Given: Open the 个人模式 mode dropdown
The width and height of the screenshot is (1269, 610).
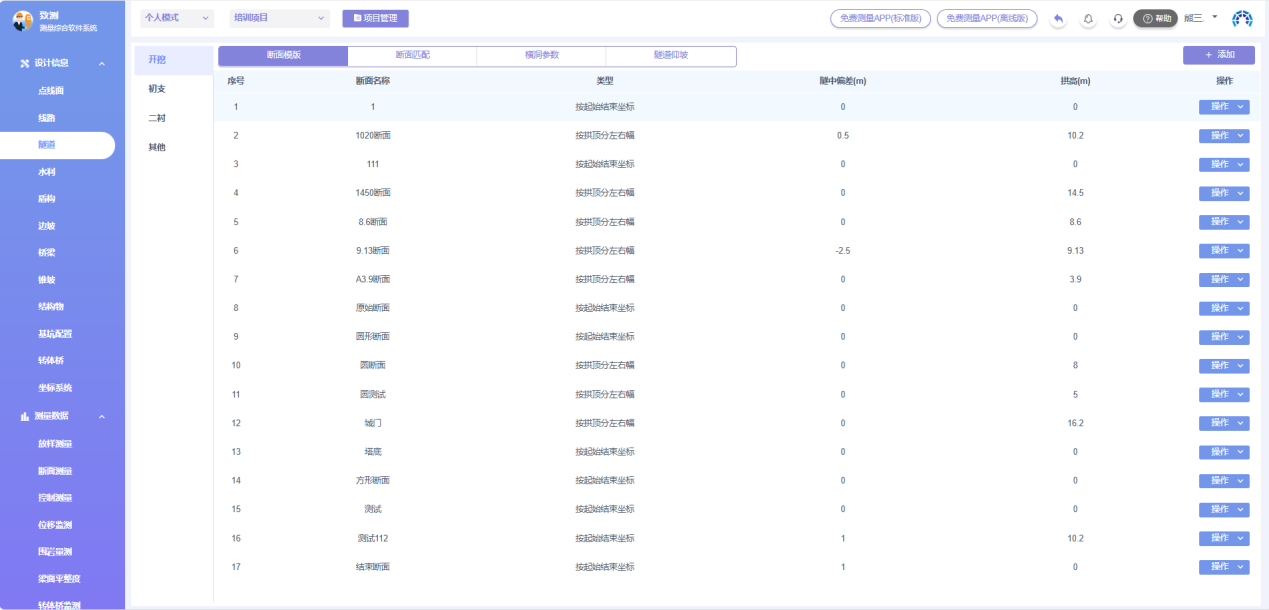Looking at the screenshot, I should coord(177,18).
